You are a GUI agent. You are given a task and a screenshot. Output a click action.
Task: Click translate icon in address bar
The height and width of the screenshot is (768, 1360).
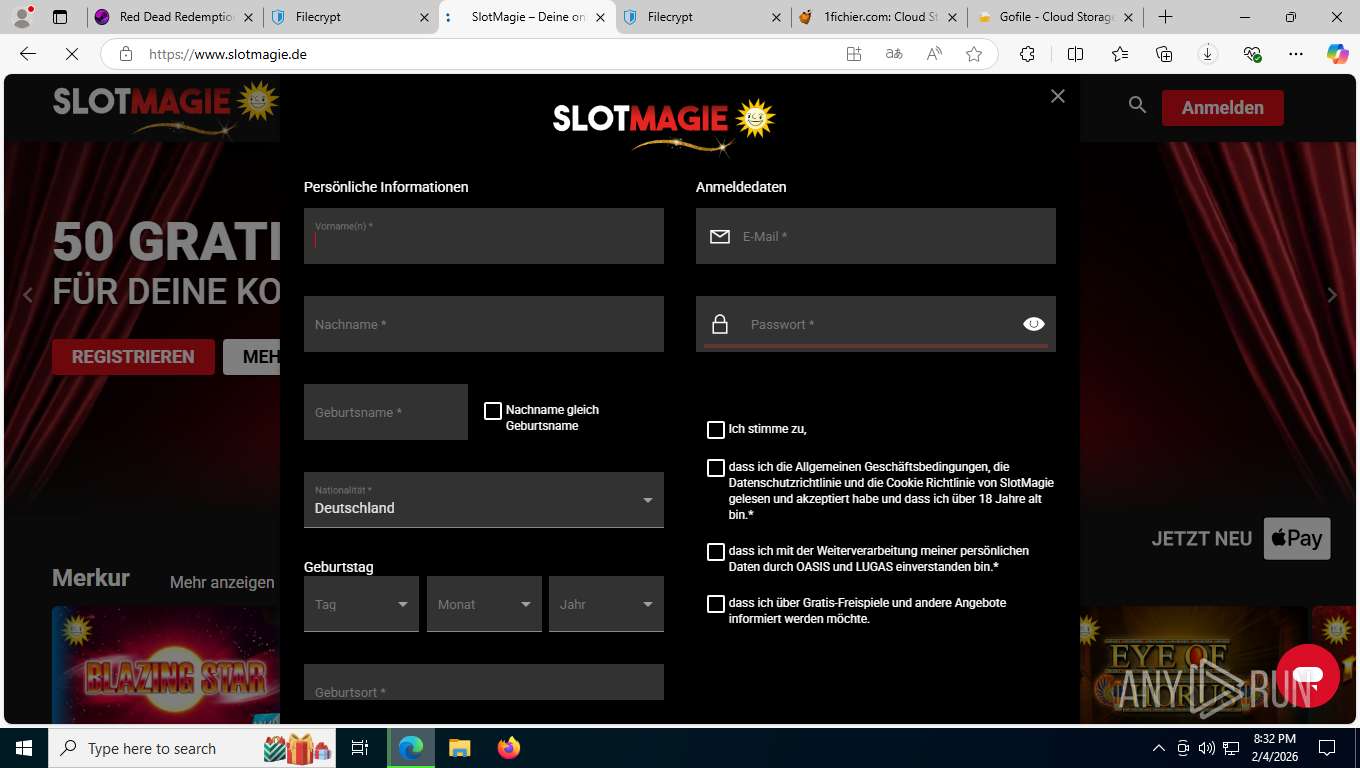894,54
